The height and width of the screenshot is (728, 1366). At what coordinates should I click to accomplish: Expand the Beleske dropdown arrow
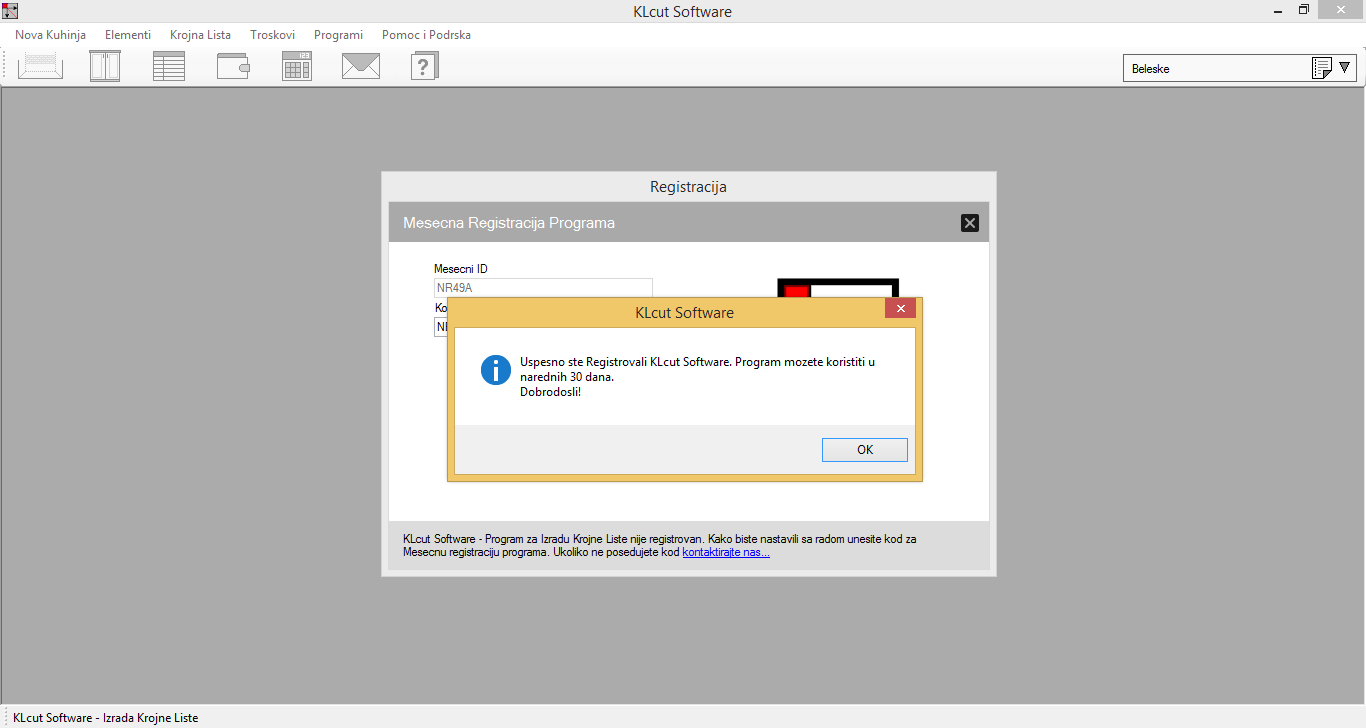coord(1345,69)
